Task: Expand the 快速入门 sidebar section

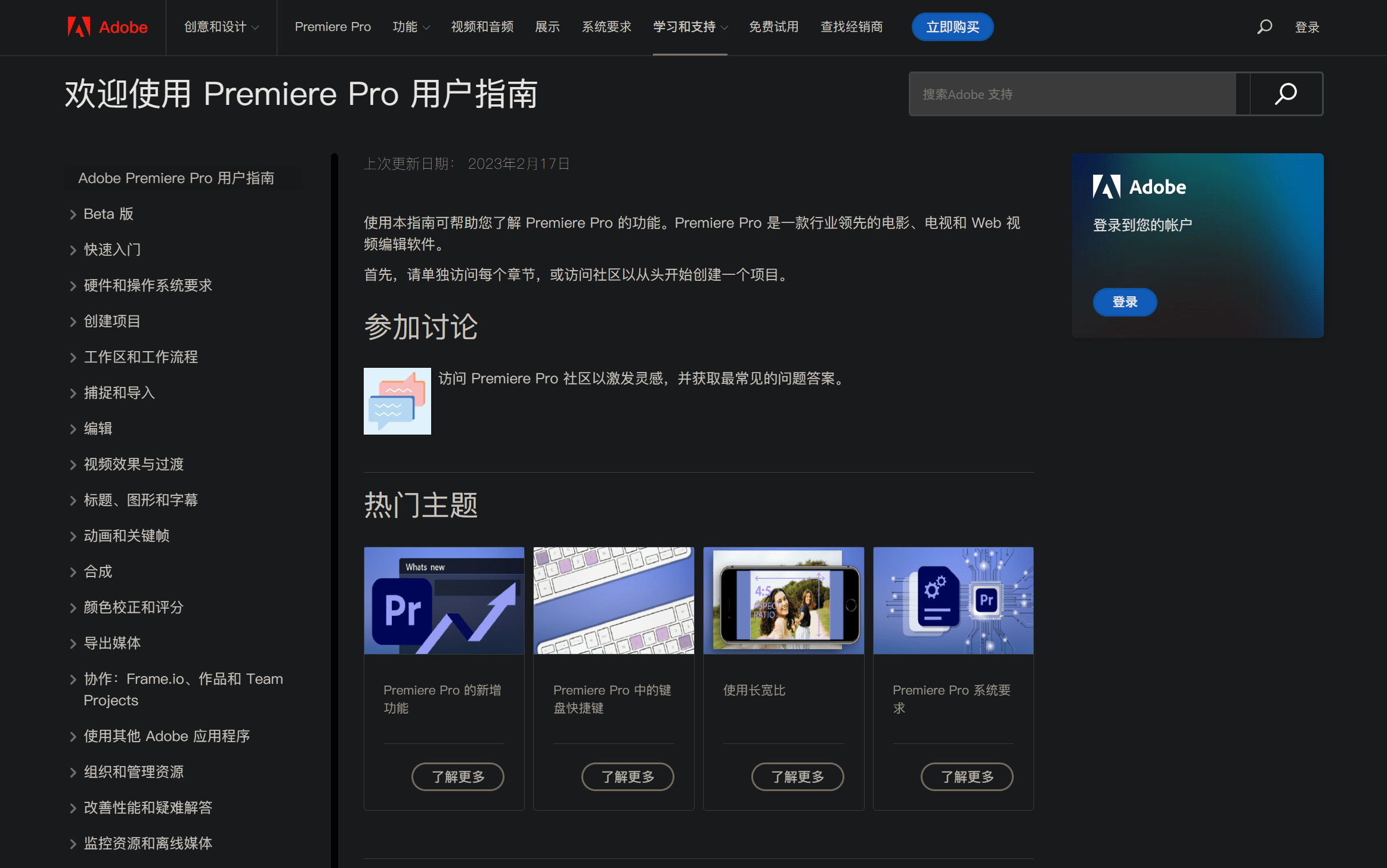Action: click(112, 249)
